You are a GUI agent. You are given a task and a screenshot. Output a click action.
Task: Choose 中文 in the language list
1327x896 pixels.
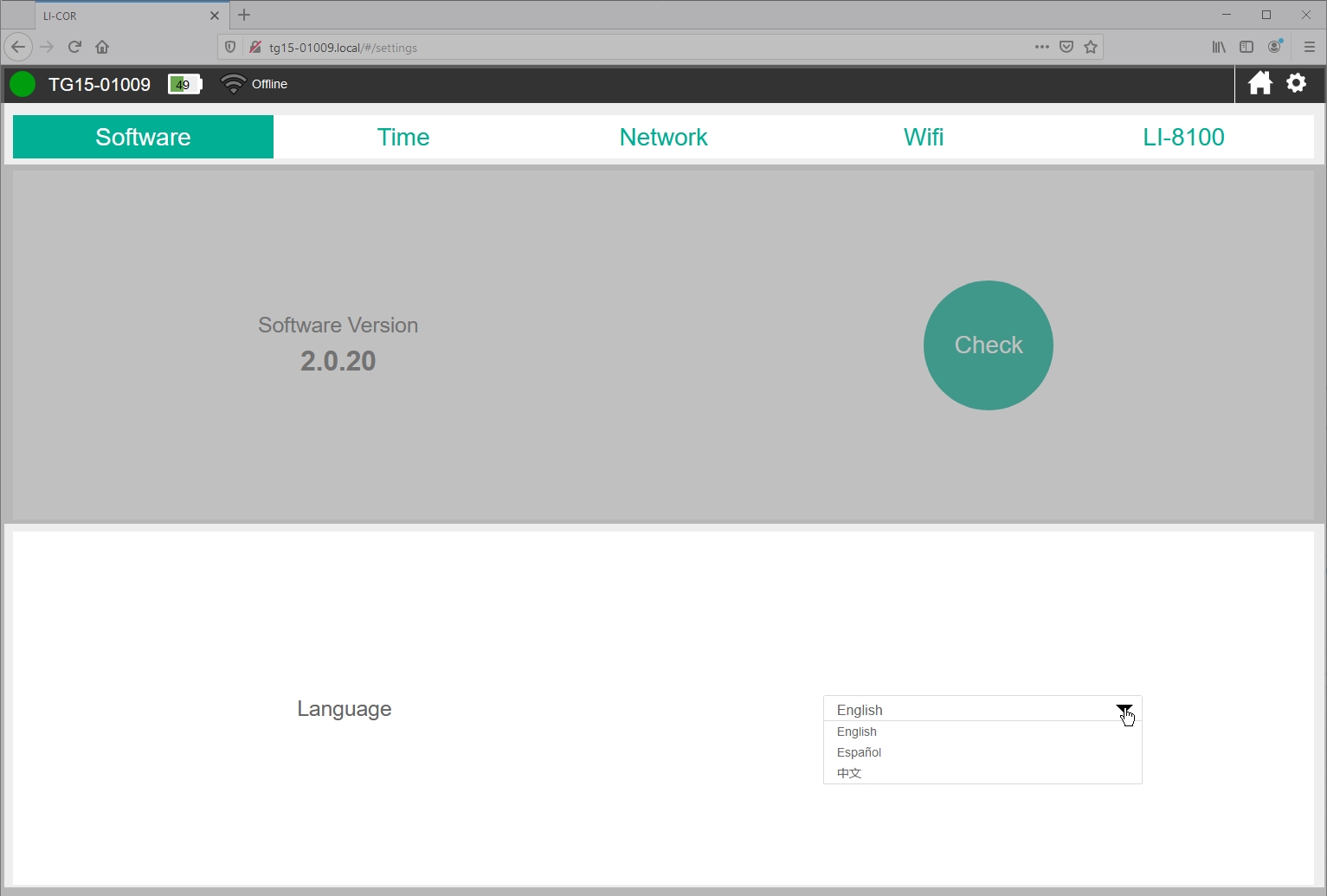982,773
